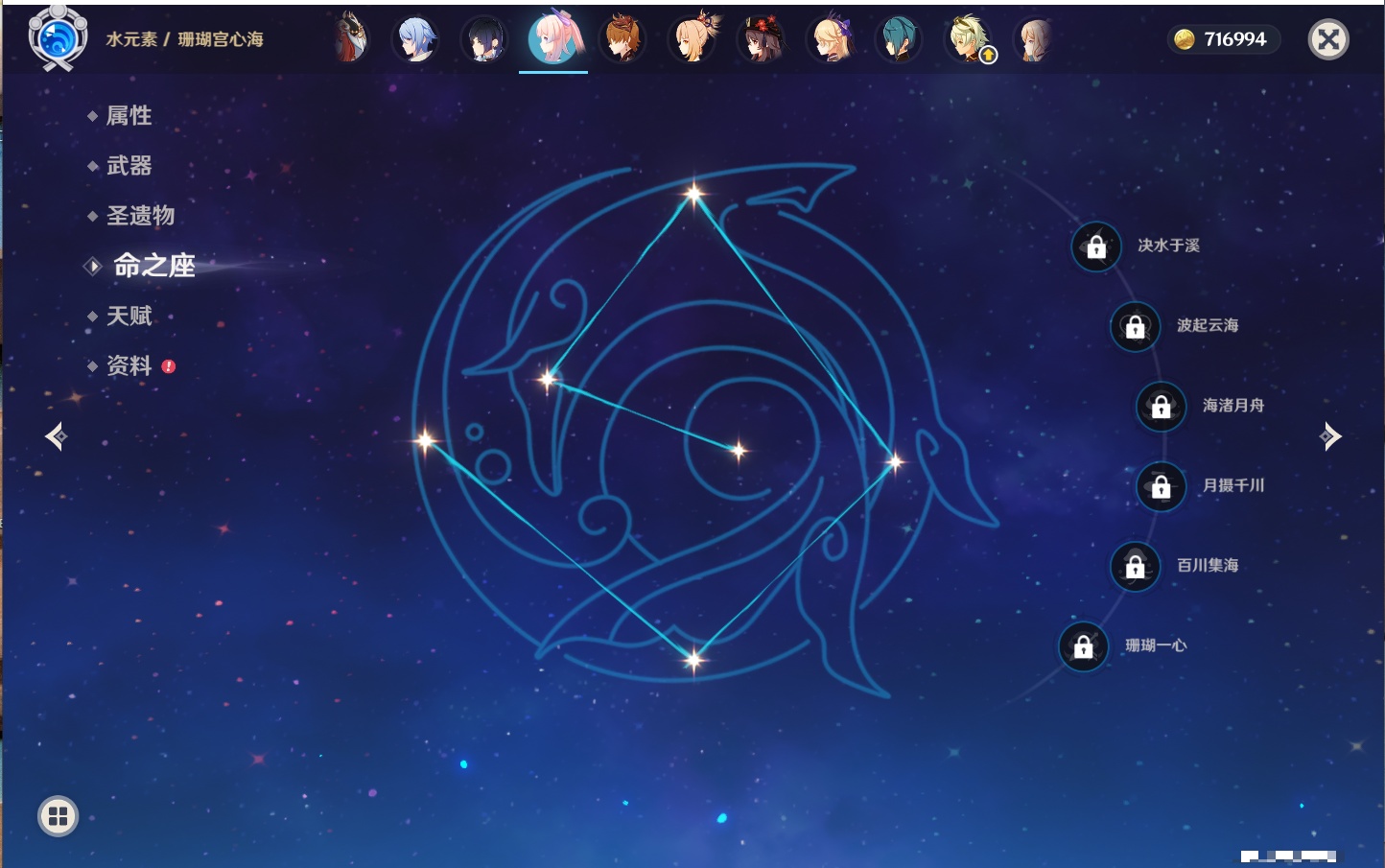Screen dimensions: 1385x868
Task: Click the title 水元素 / 珊瑚宫心海
Action: [x=184, y=39]
